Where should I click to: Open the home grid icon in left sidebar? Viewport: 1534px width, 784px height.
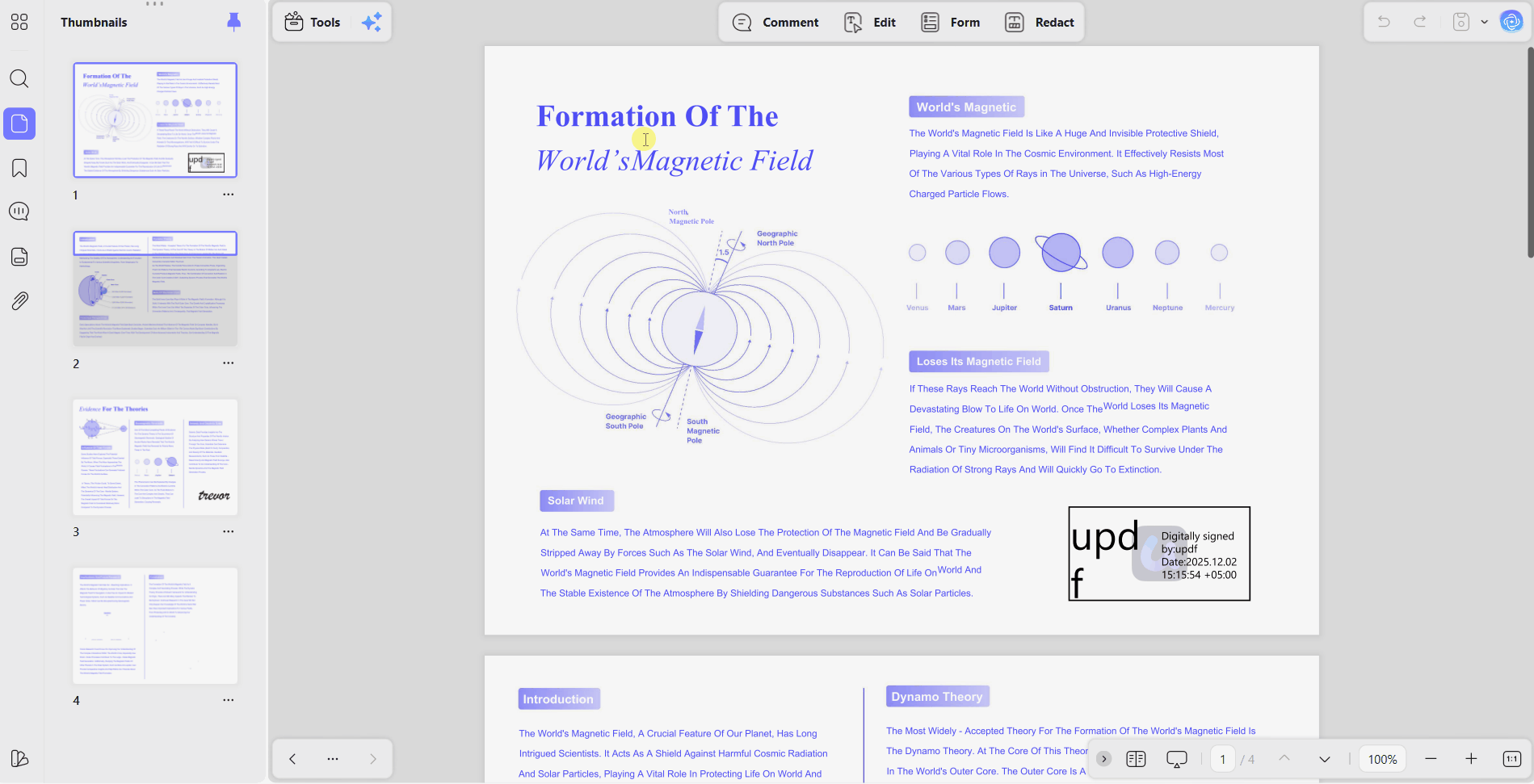point(19,22)
